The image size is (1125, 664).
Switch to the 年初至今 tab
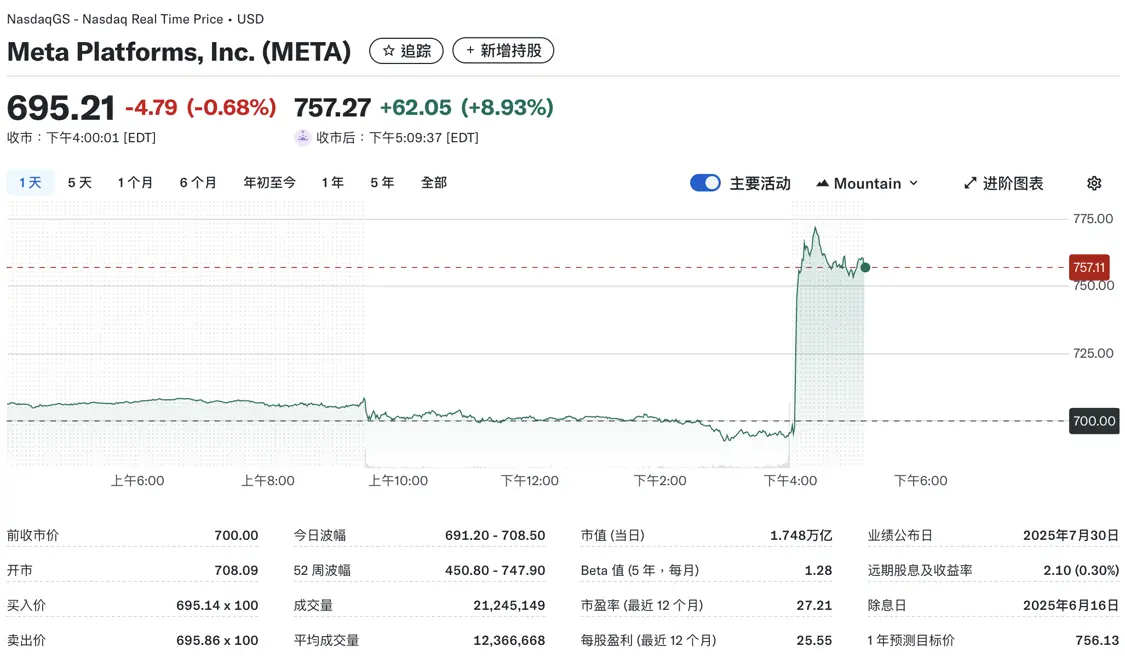coord(268,182)
